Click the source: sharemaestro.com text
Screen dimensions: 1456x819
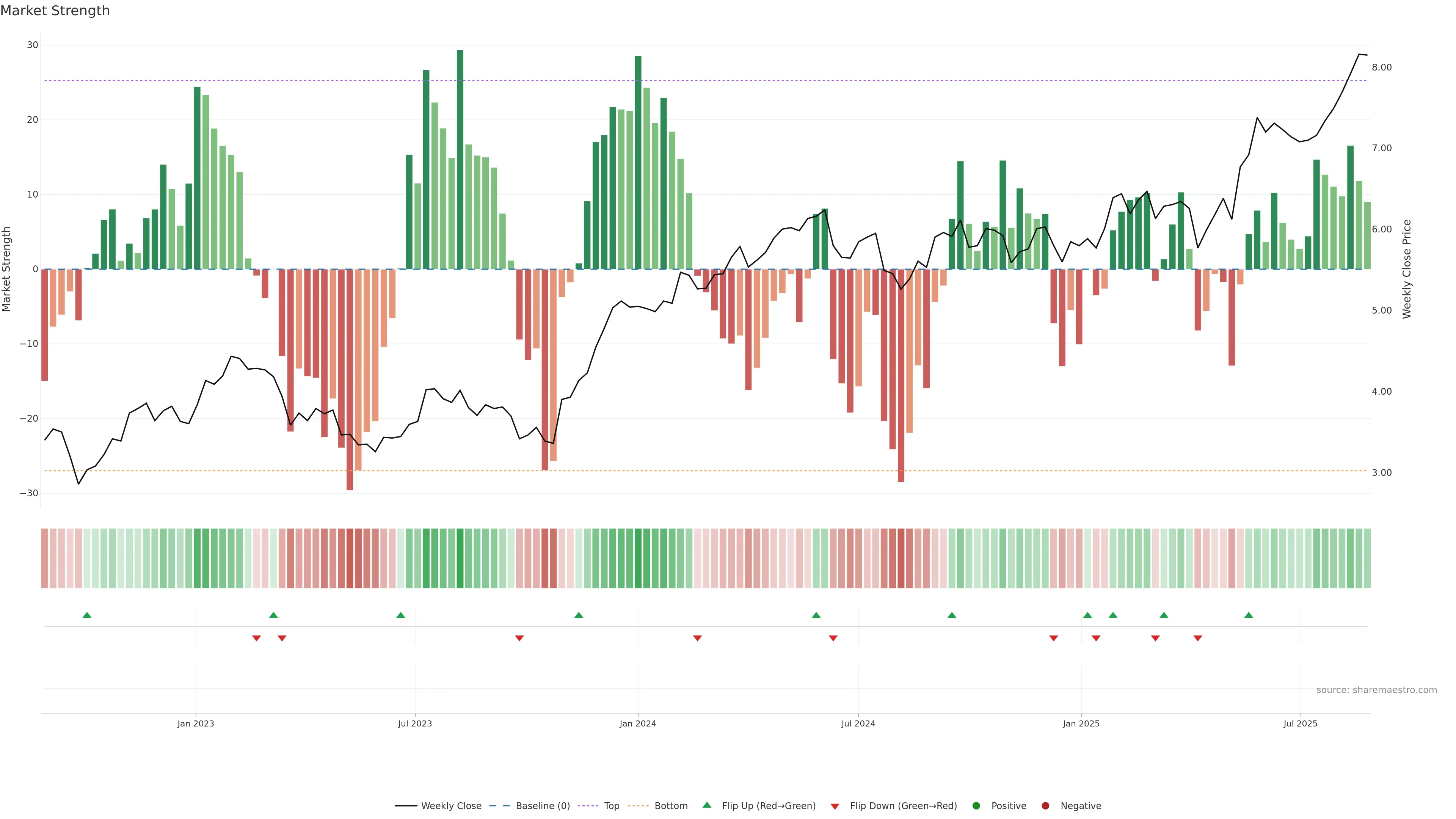click(x=1376, y=690)
